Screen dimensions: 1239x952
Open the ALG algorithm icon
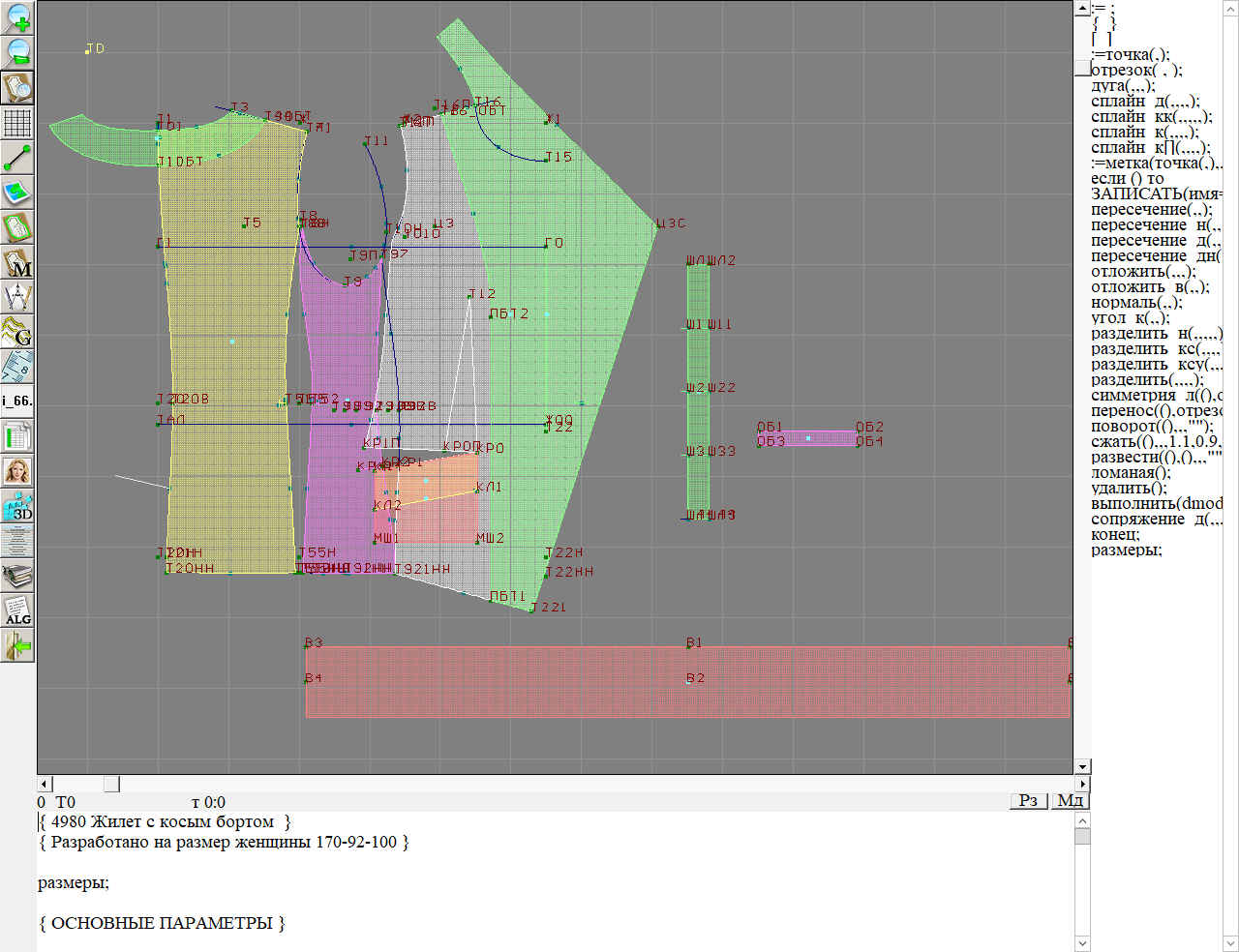[18, 611]
